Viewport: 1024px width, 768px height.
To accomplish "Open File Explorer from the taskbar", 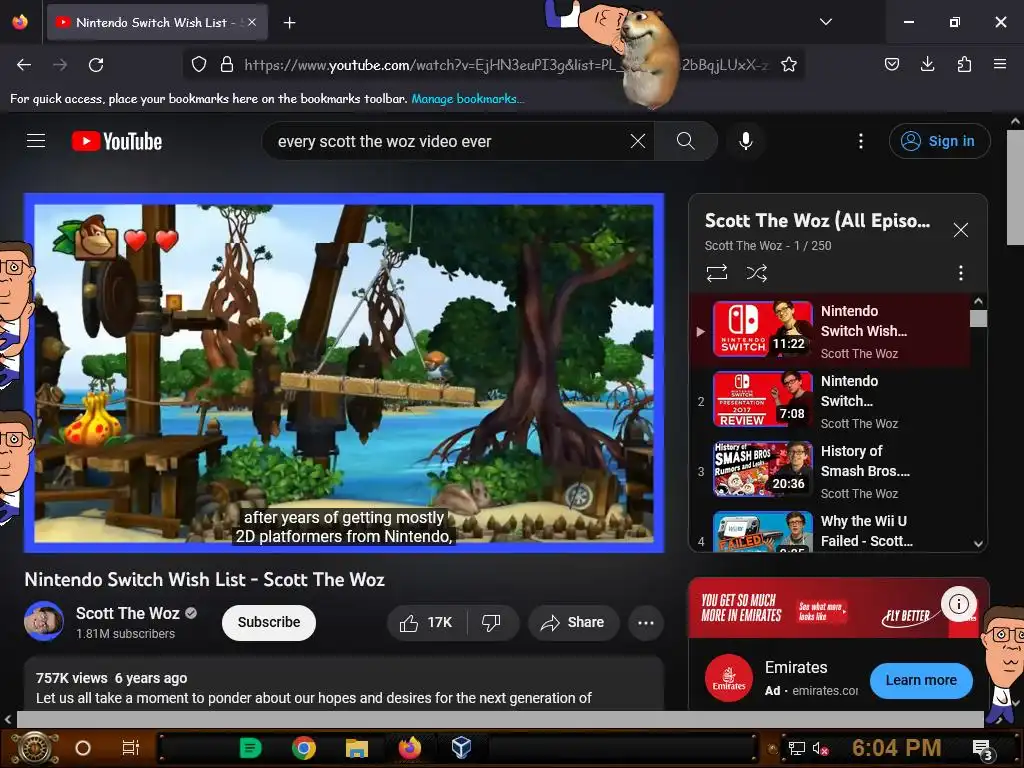I will pos(357,748).
